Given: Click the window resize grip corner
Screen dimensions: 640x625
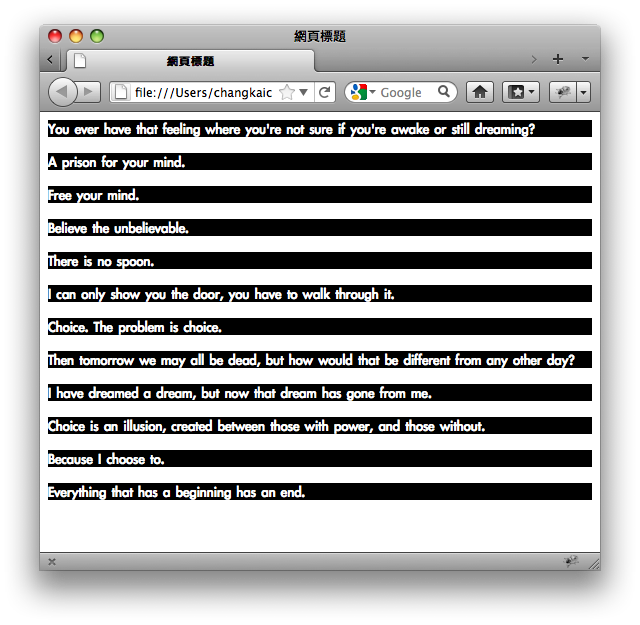Looking at the screenshot, I should 594,564.
